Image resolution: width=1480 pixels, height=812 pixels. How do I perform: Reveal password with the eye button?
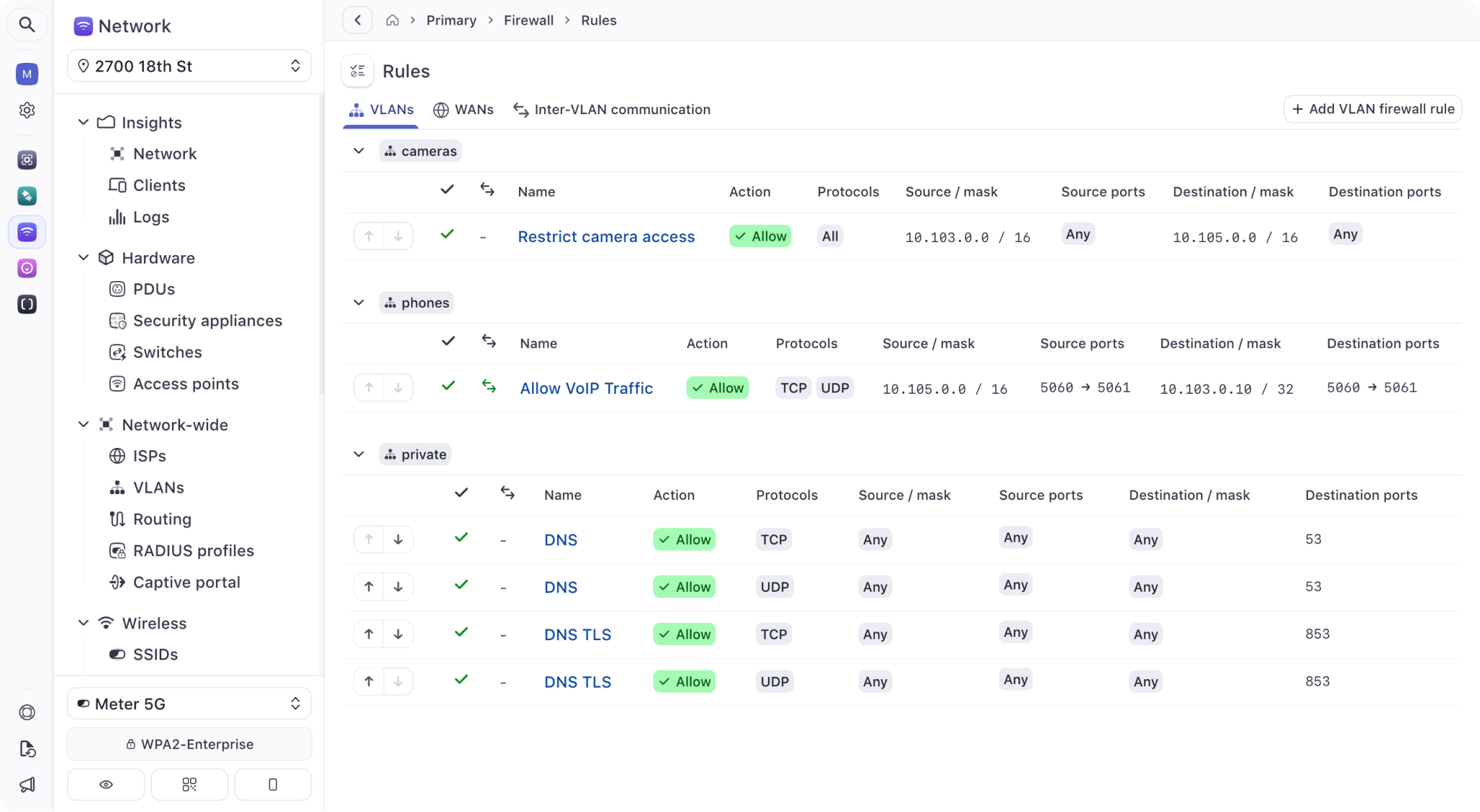pyautogui.click(x=106, y=785)
